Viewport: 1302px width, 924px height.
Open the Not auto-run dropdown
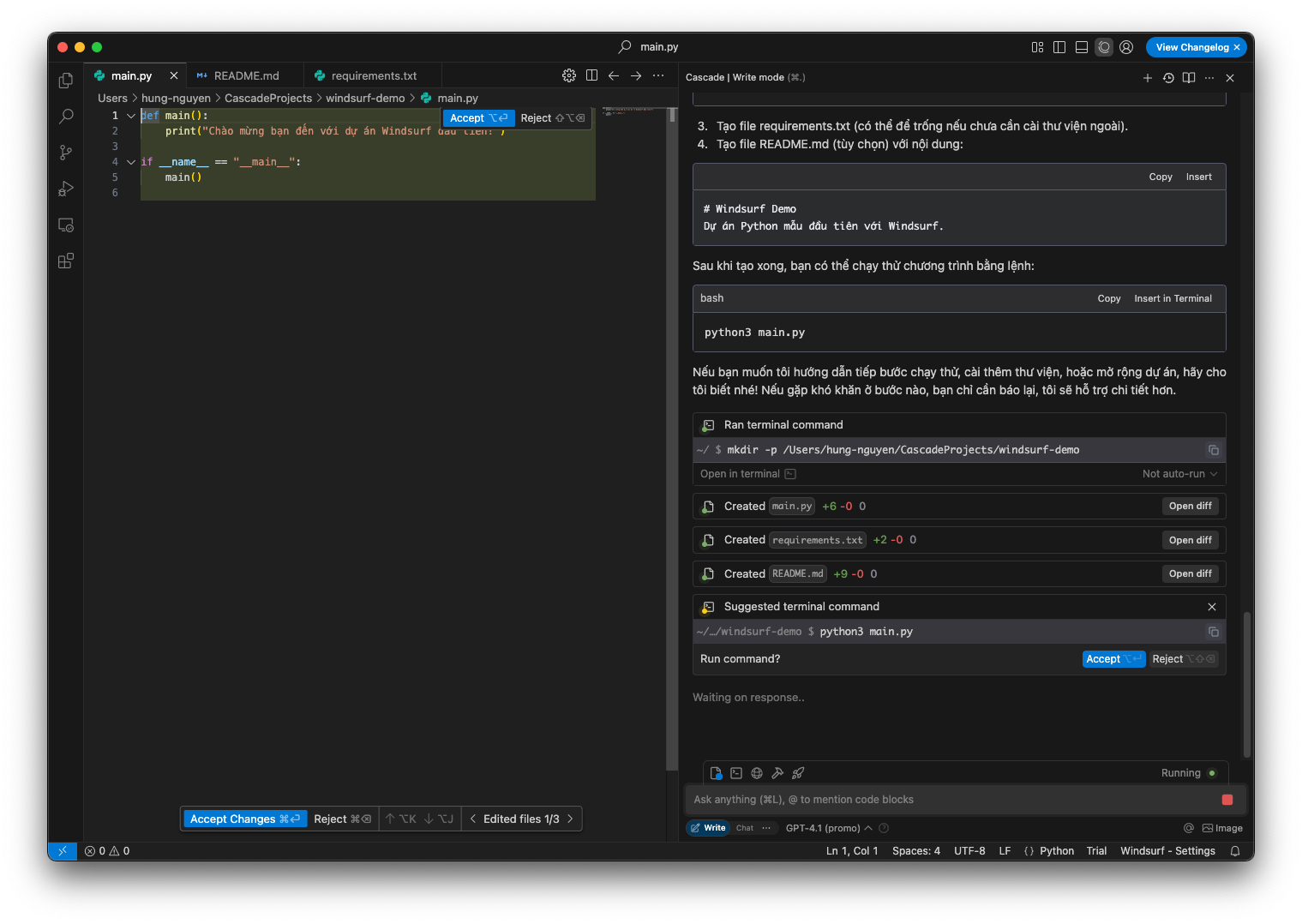(1179, 474)
